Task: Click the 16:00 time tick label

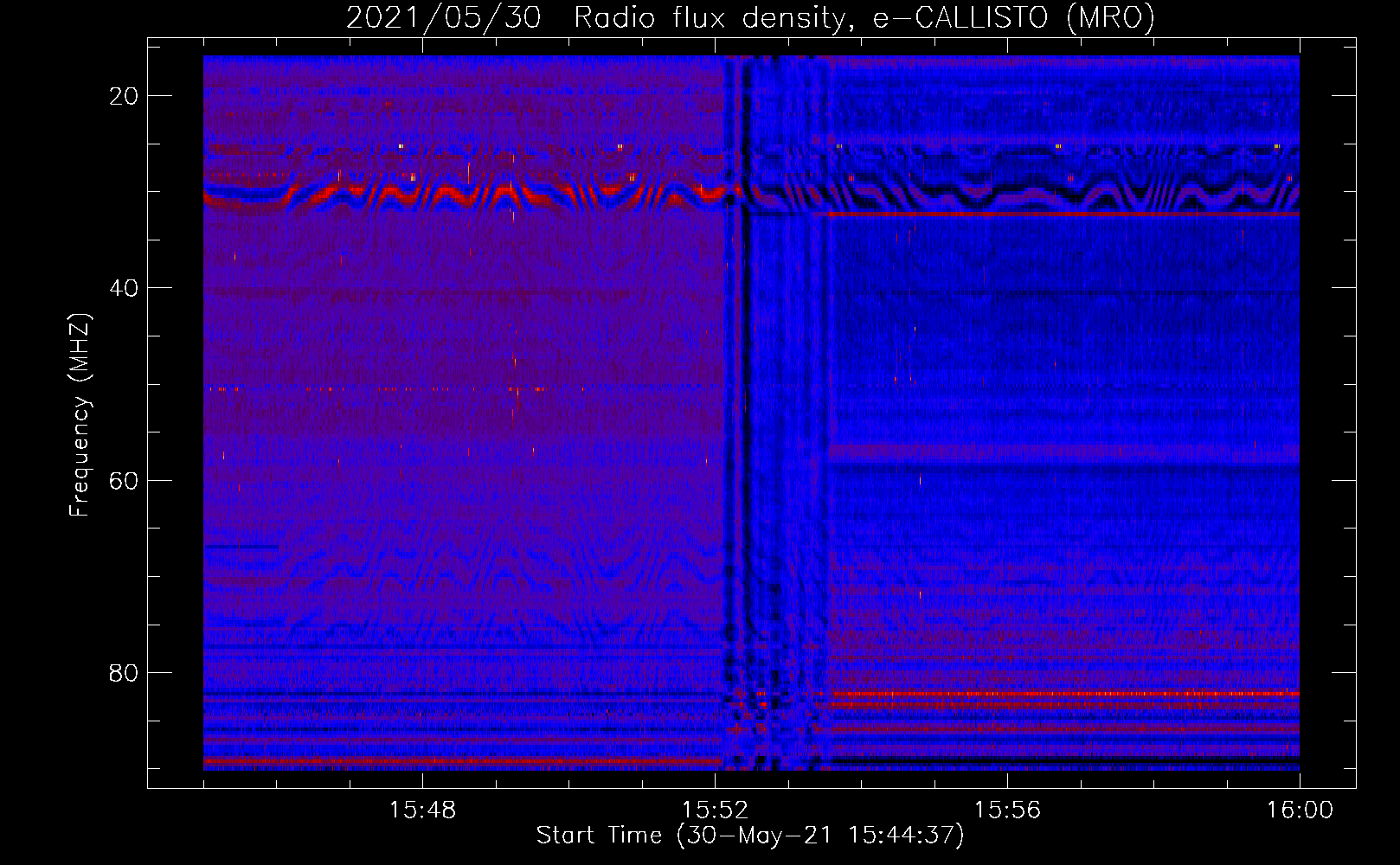Action: coord(1300,810)
